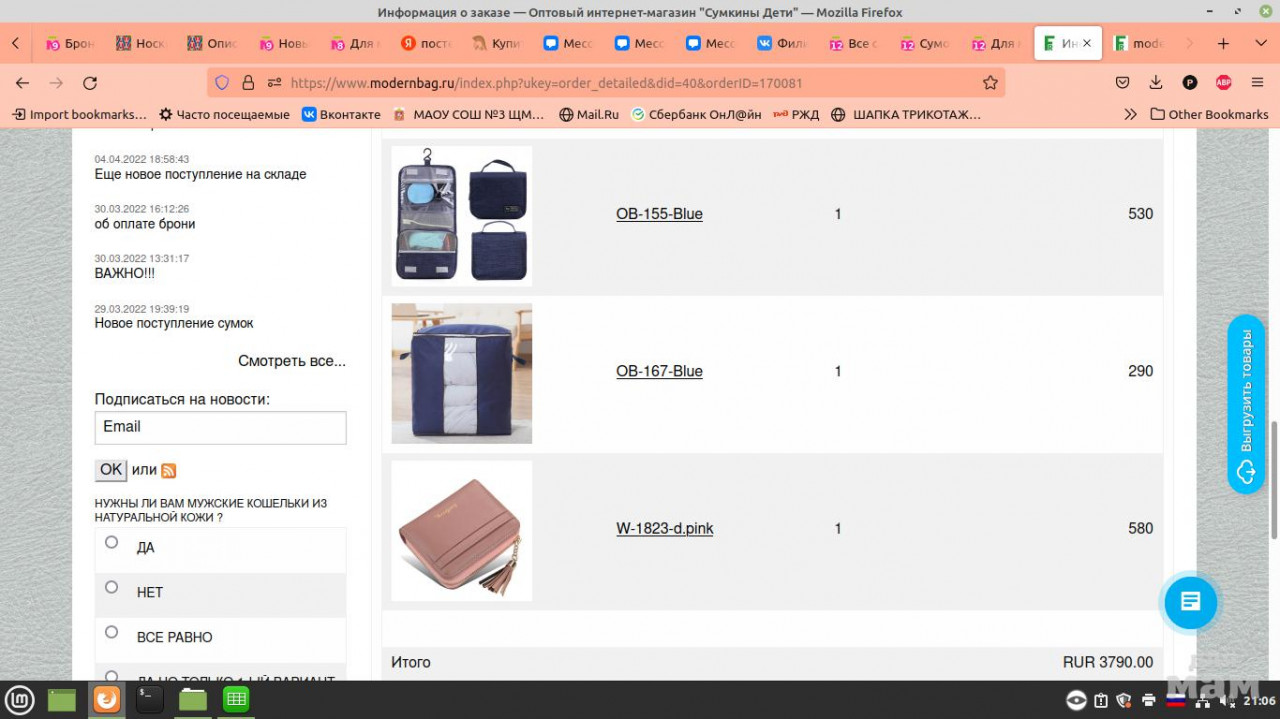The image size is (1280, 719).
Task: Open product link OB-155-Blue
Action: pyautogui.click(x=659, y=214)
